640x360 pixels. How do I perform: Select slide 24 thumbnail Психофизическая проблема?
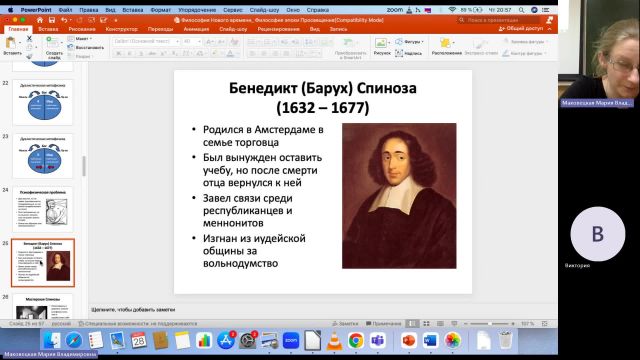coord(42,209)
